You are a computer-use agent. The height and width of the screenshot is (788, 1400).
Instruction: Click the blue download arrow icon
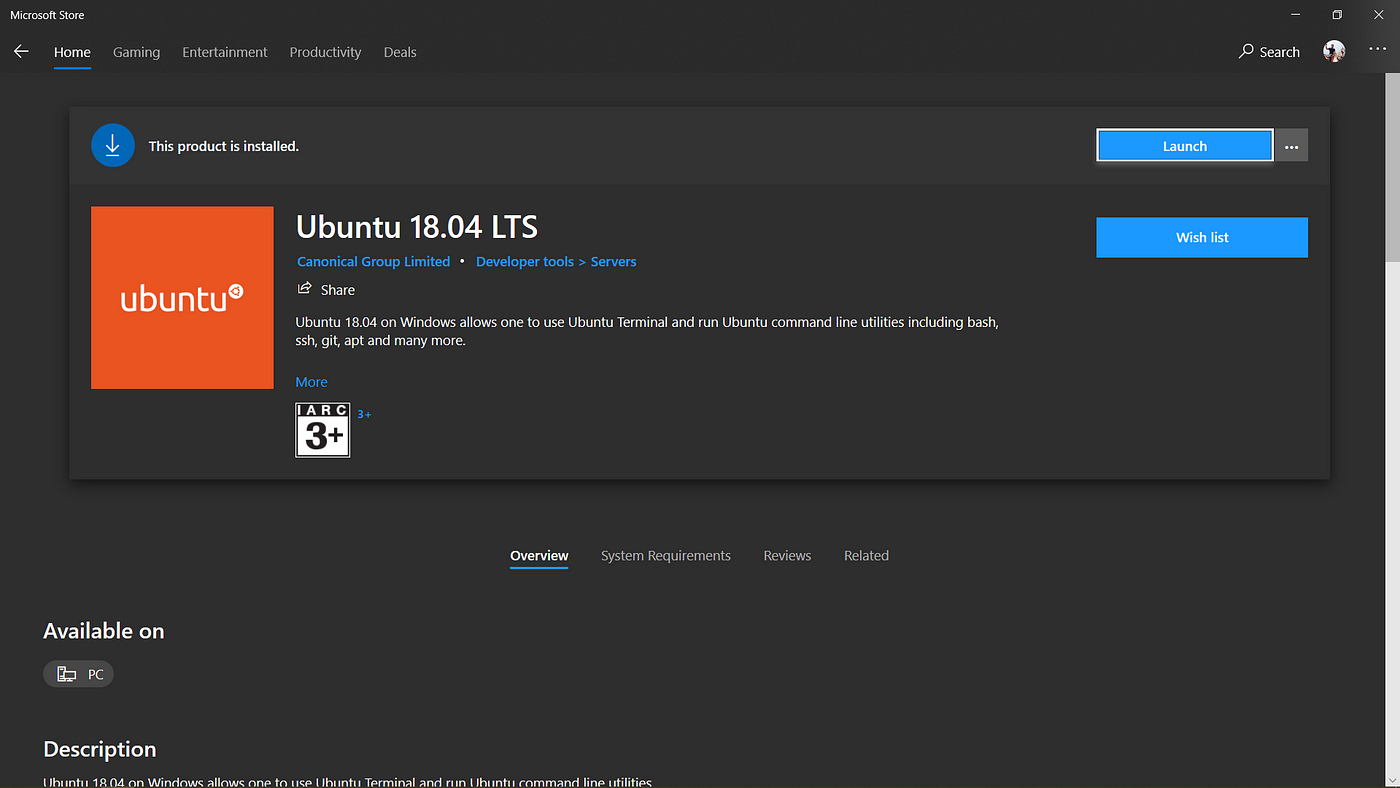[x=113, y=146]
